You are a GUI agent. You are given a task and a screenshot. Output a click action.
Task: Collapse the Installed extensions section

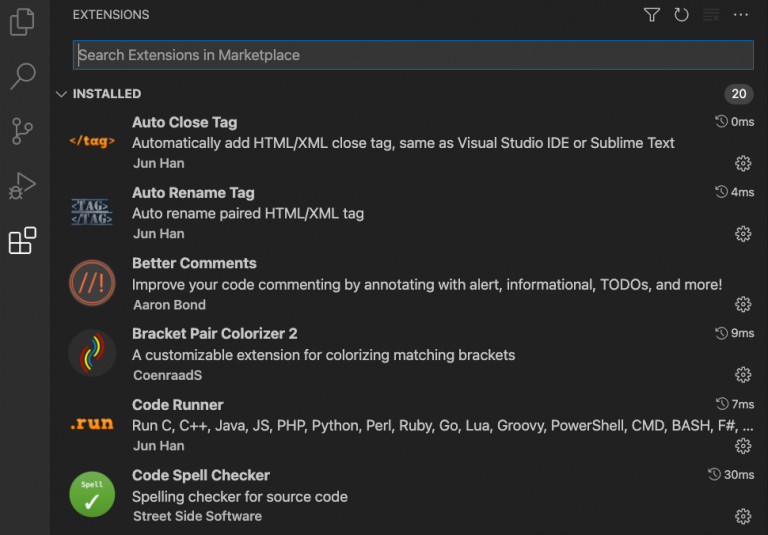[x=62, y=94]
